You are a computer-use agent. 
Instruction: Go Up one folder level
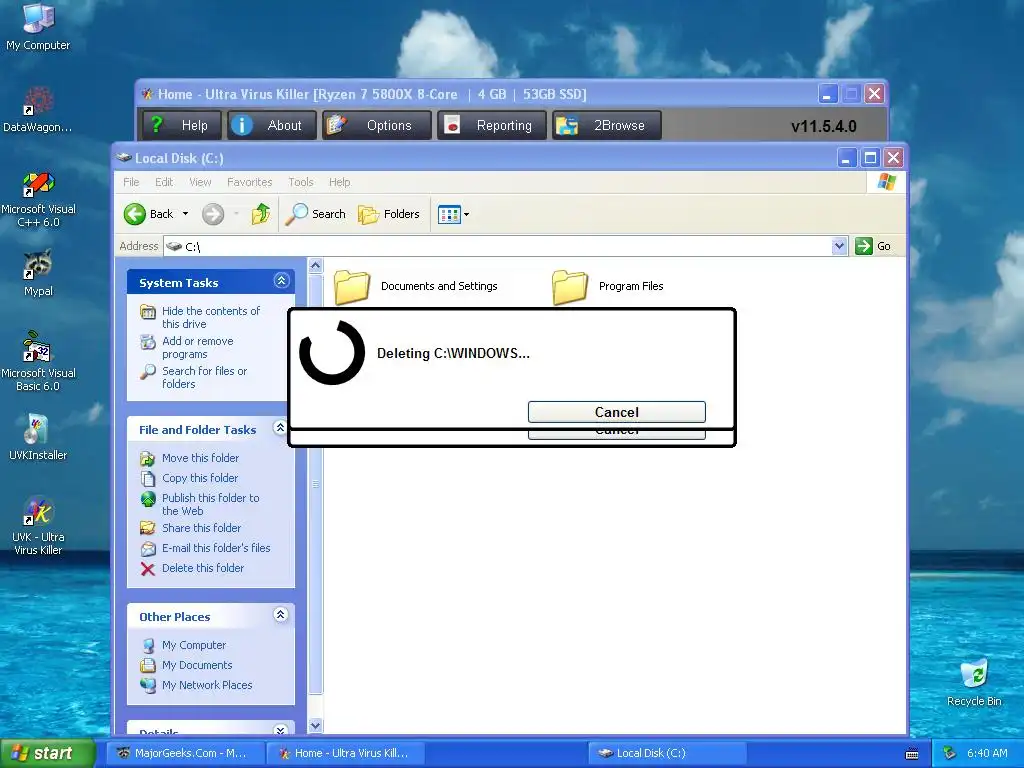pos(261,214)
